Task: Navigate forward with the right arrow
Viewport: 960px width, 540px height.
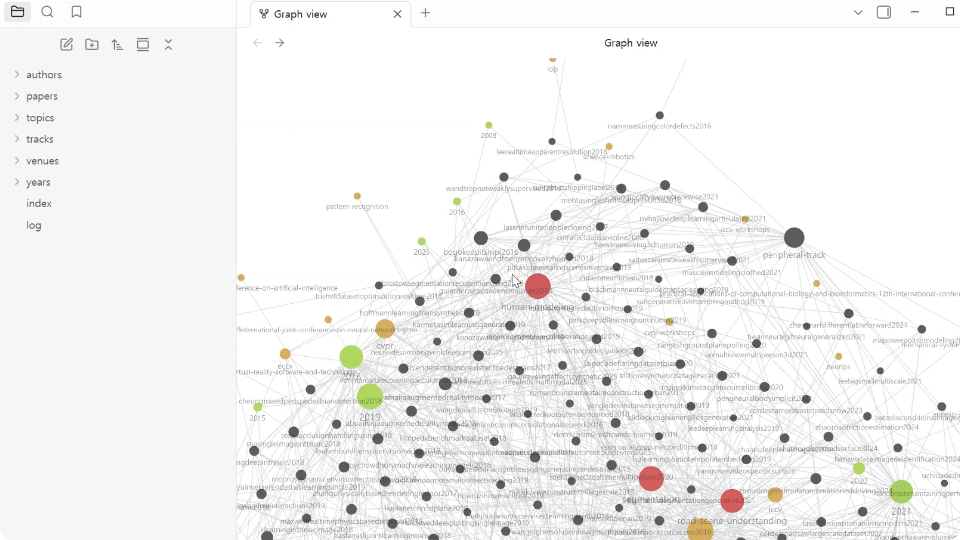Action: (280, 43)
